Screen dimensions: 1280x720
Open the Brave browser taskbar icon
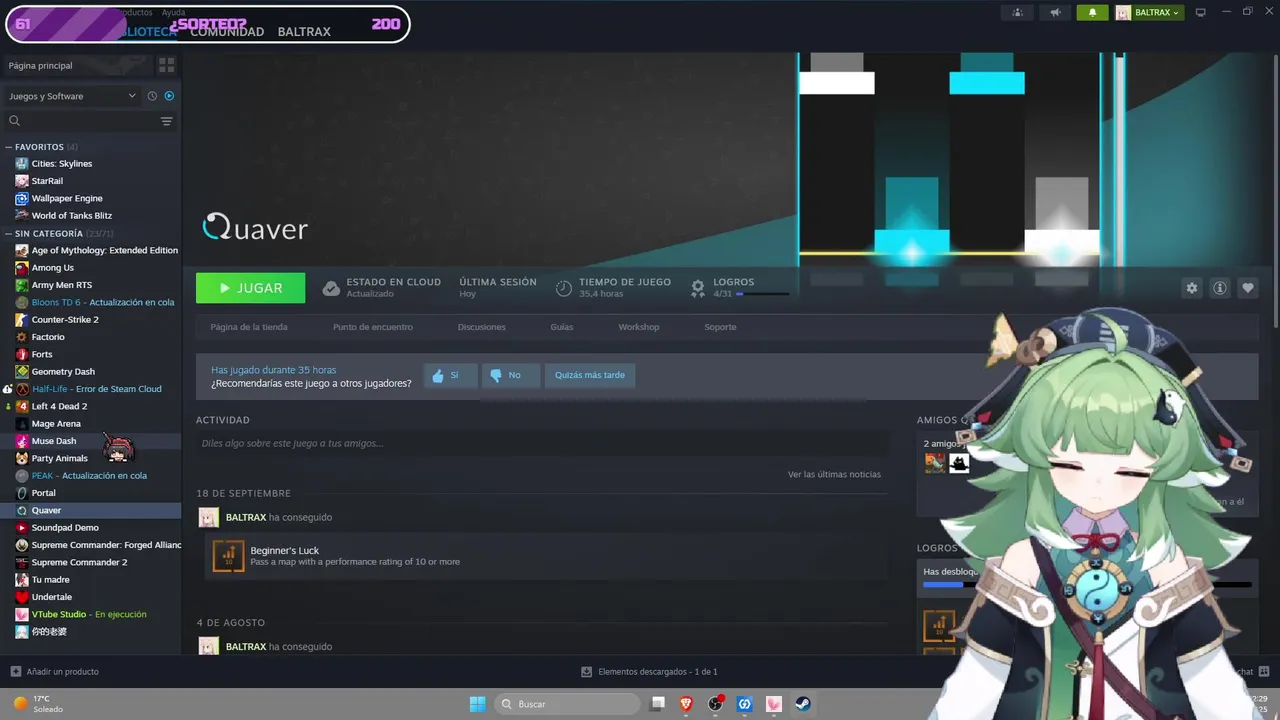[686, 704]
